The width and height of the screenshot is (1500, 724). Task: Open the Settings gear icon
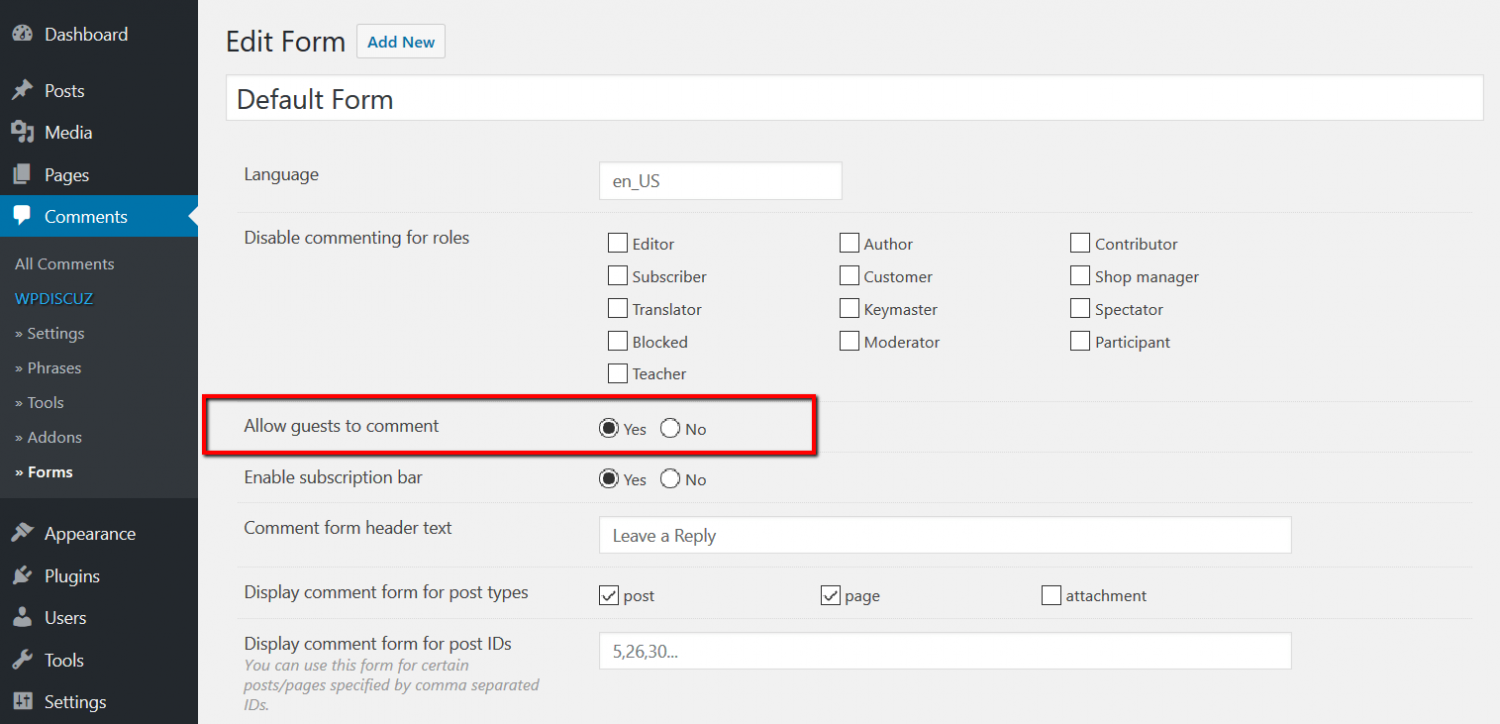(22, 701)
